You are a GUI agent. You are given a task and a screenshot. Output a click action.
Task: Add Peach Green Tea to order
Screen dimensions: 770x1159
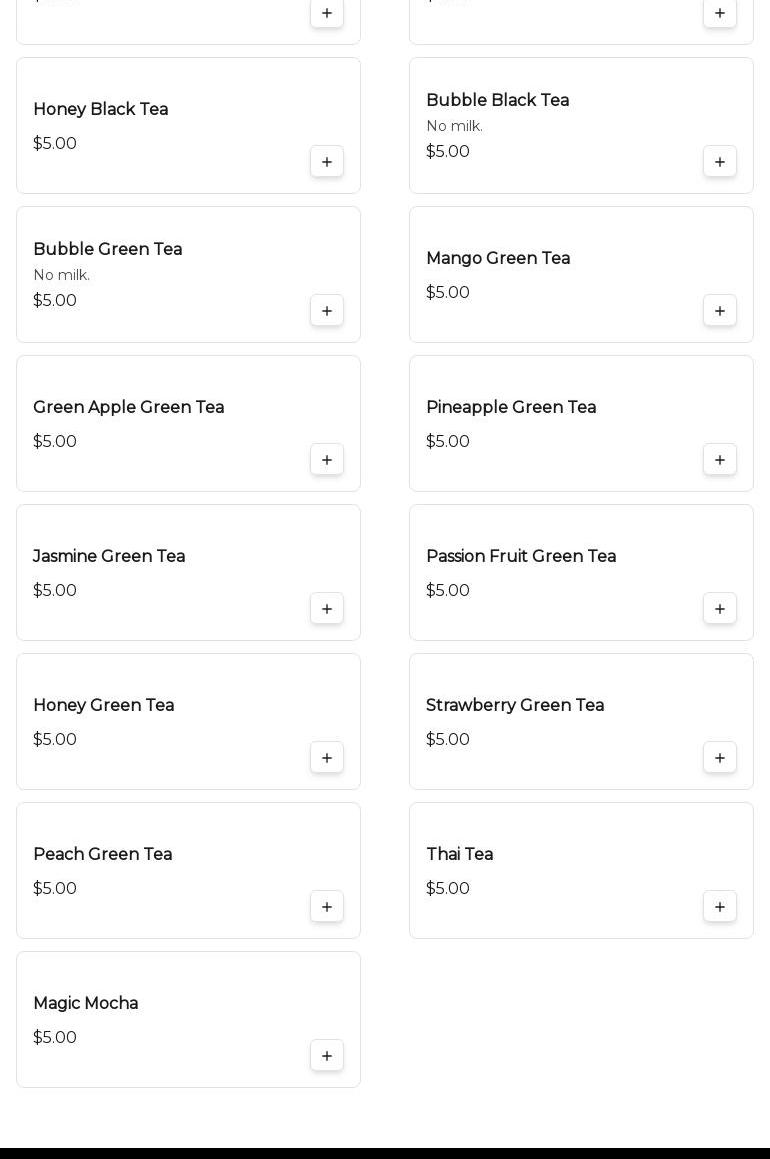[327, 907]
